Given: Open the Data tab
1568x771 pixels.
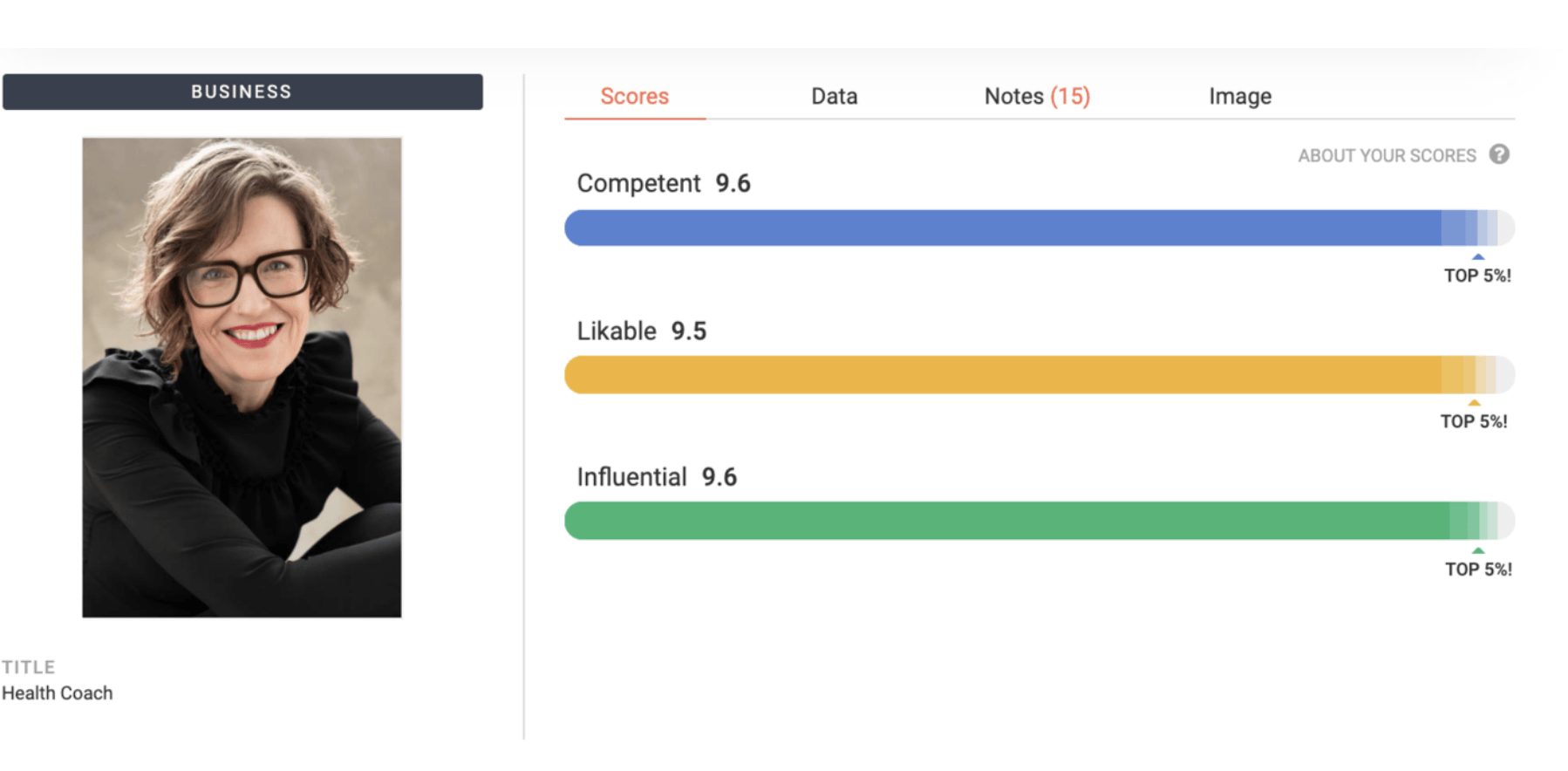Looking at the screenshot, I should coord(835,96).
